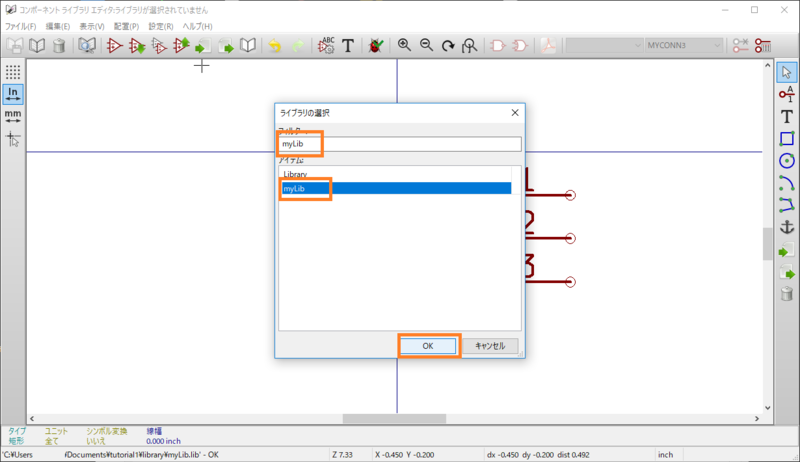Select inches unit button on left toolbar

[x=13, y=94]
